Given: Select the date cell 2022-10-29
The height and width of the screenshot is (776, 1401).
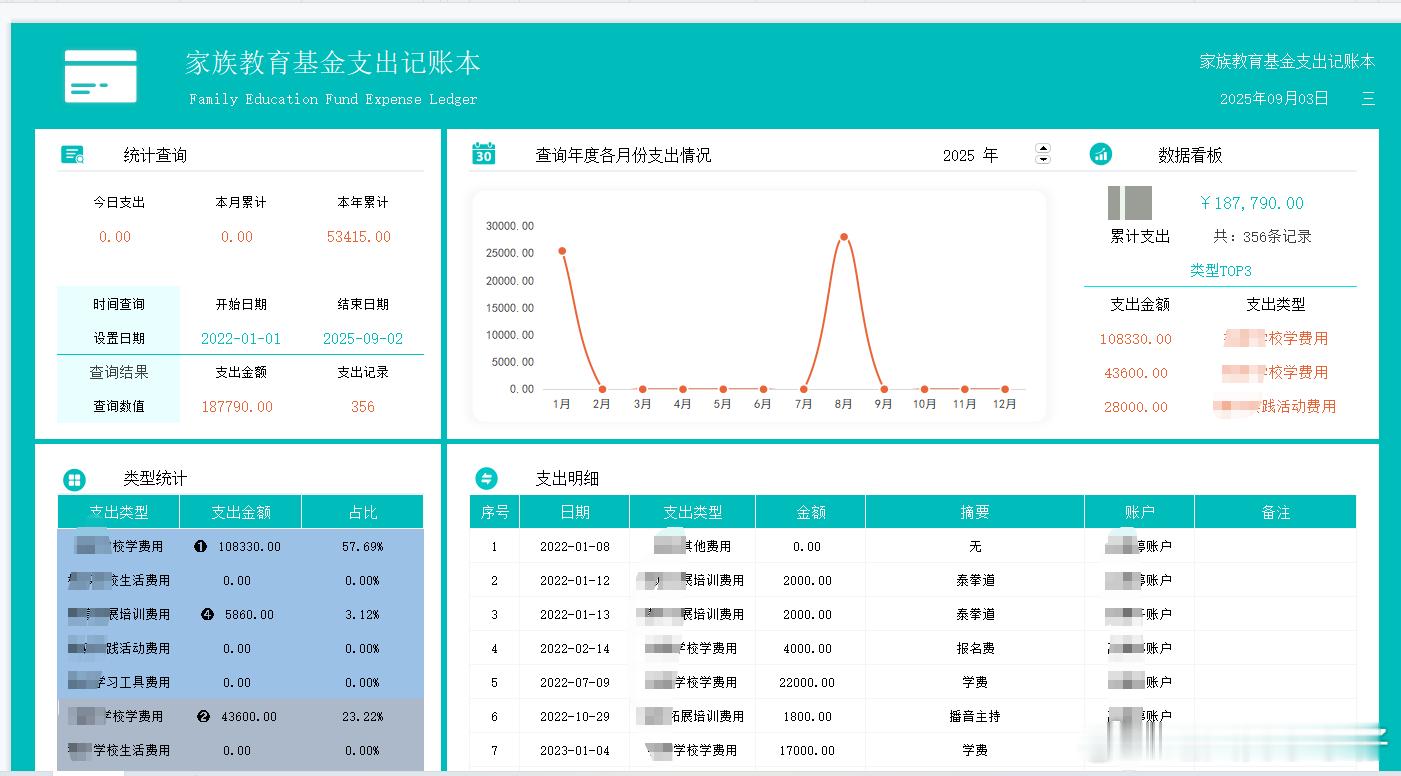Looking at the screenshot, I should tap(575, 717).
